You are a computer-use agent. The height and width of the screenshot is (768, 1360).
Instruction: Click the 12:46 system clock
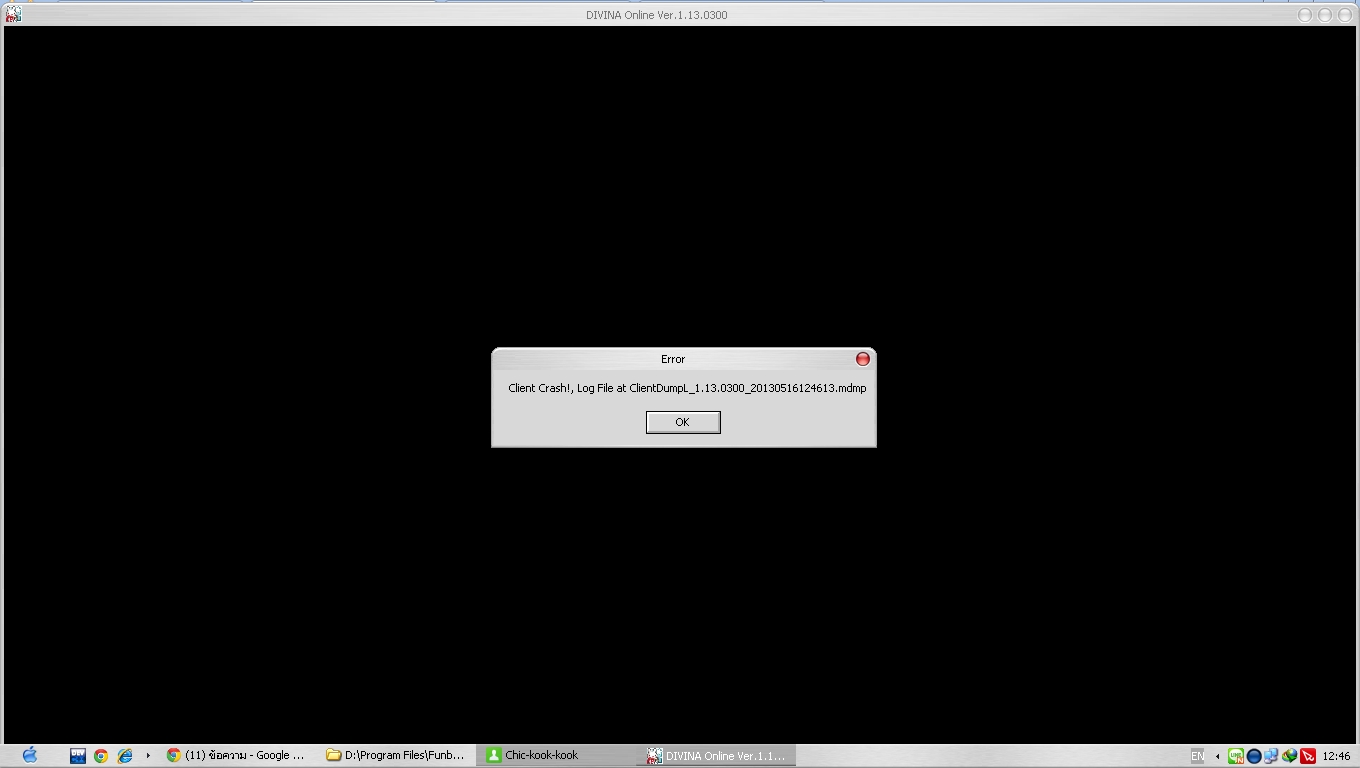pyautogui.click(x=1336, y=756)
